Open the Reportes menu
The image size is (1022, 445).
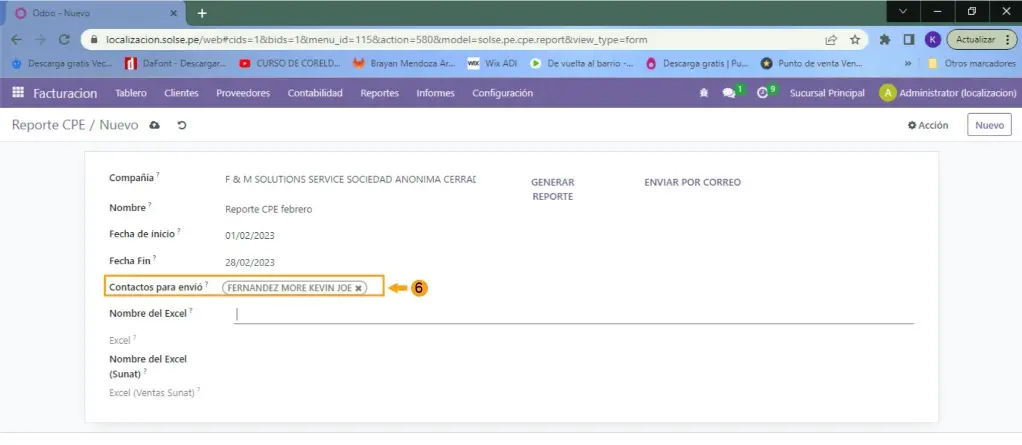click(x=379, y=93)
